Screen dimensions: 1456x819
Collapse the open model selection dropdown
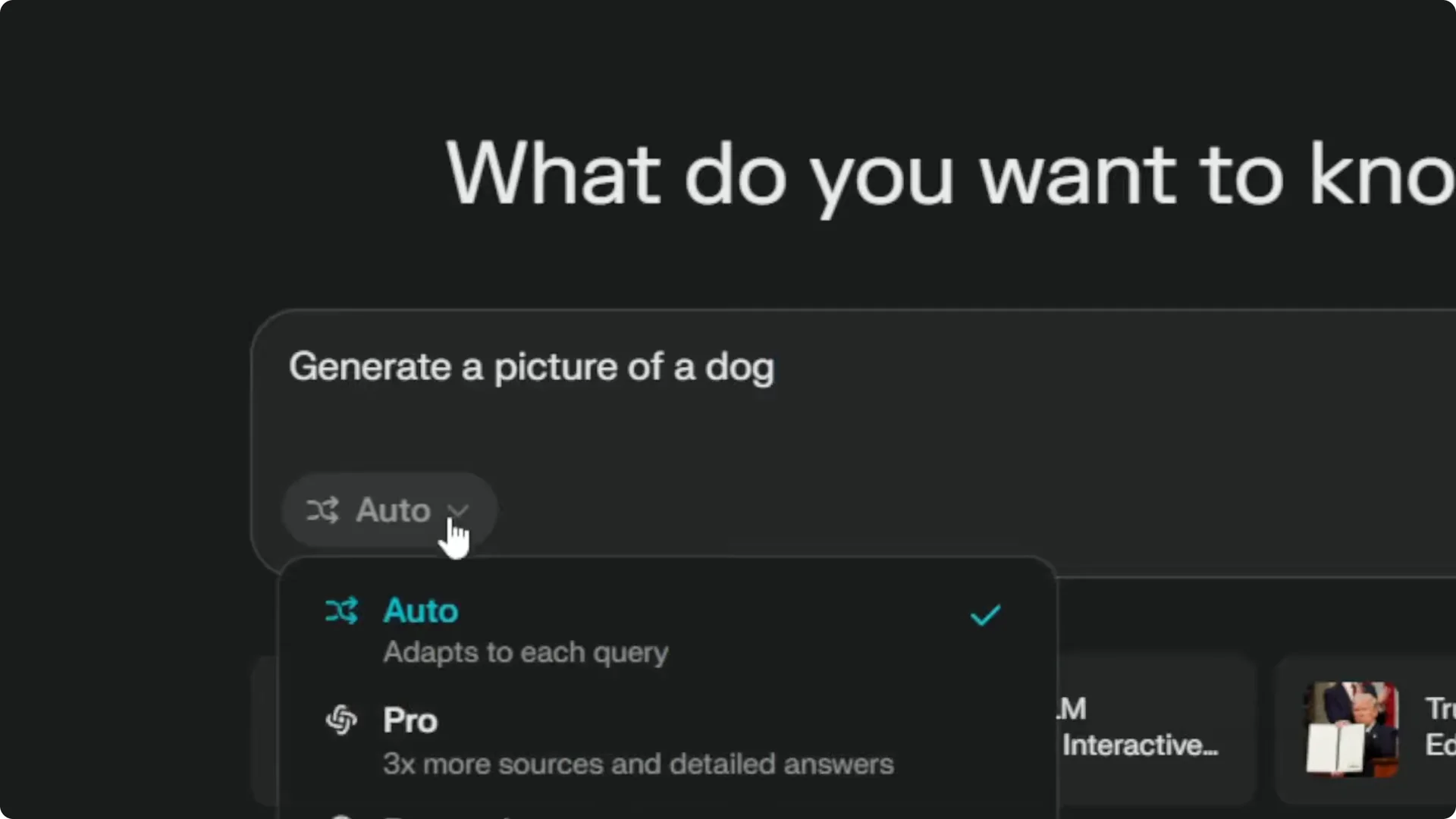click(x=389, y=510)
